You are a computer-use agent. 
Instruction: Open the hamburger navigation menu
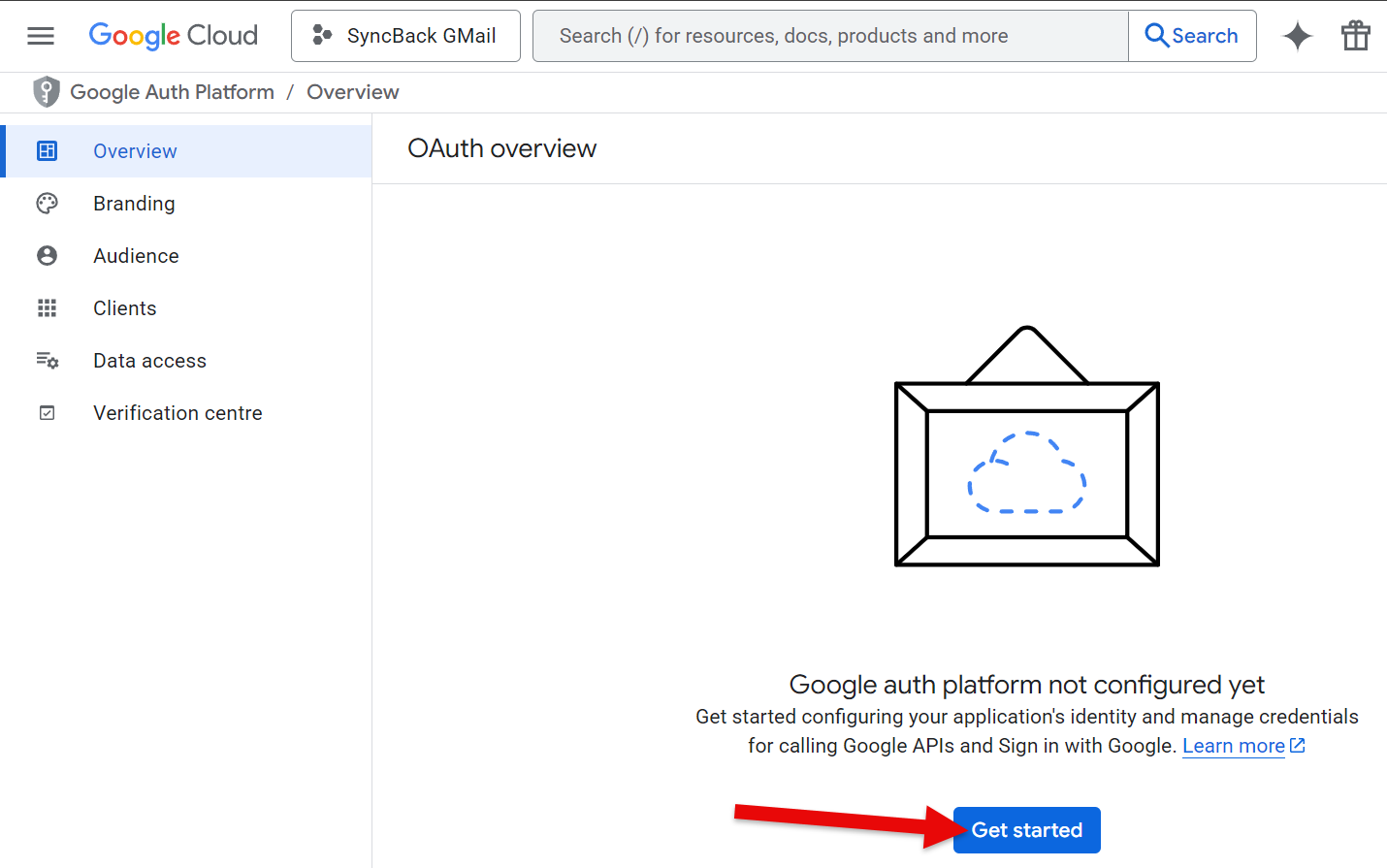[41, 36]
